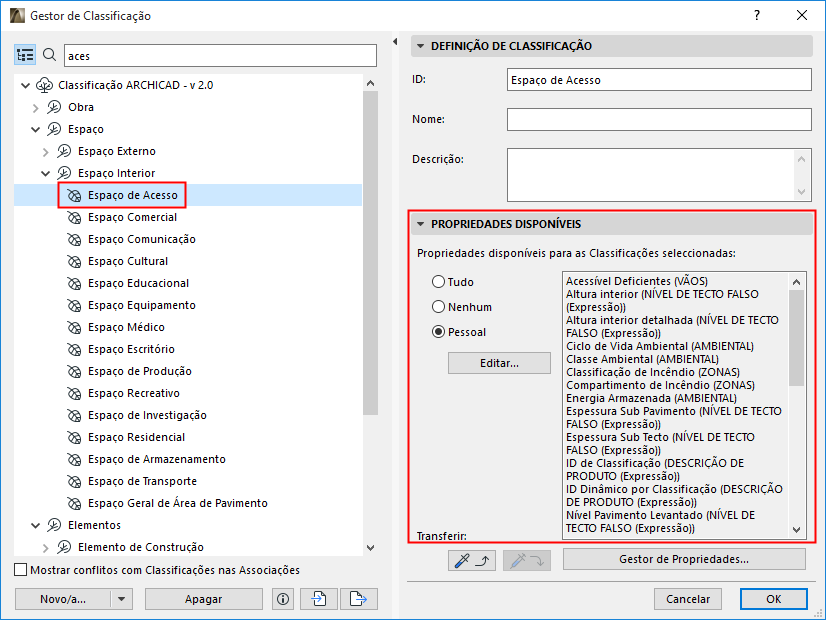
Task: Click the Novo/a... button
Action: [63, 599]
